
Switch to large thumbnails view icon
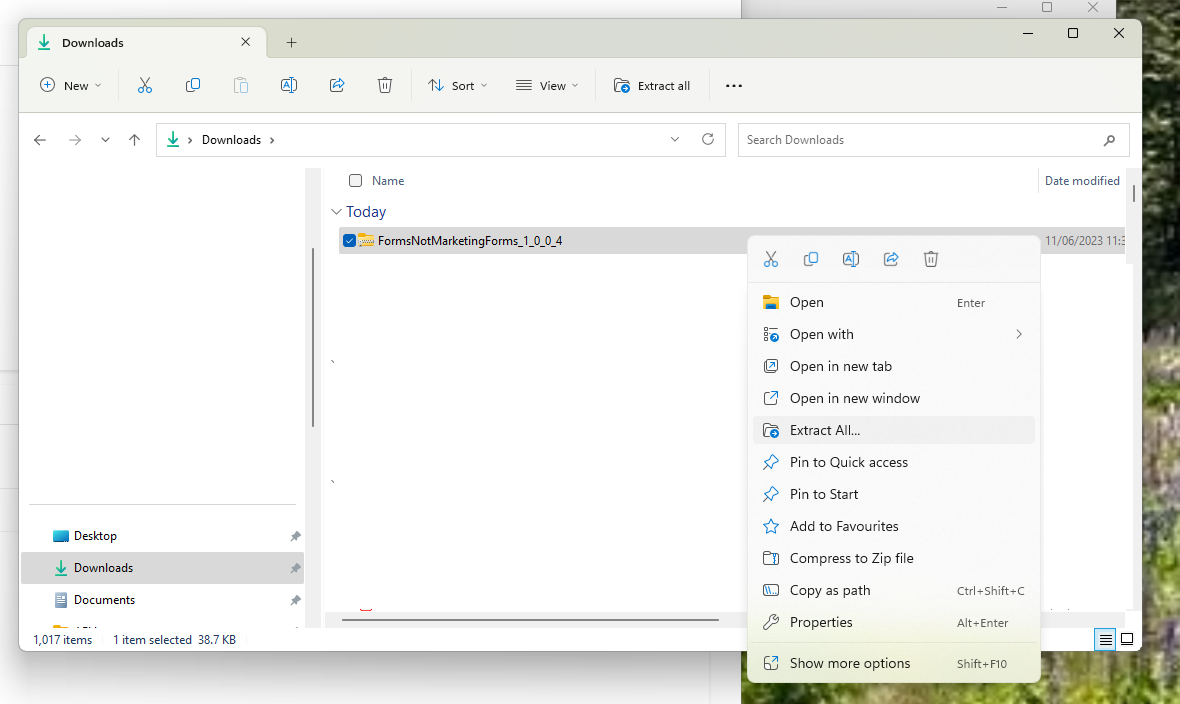(x=1127, y=639)
